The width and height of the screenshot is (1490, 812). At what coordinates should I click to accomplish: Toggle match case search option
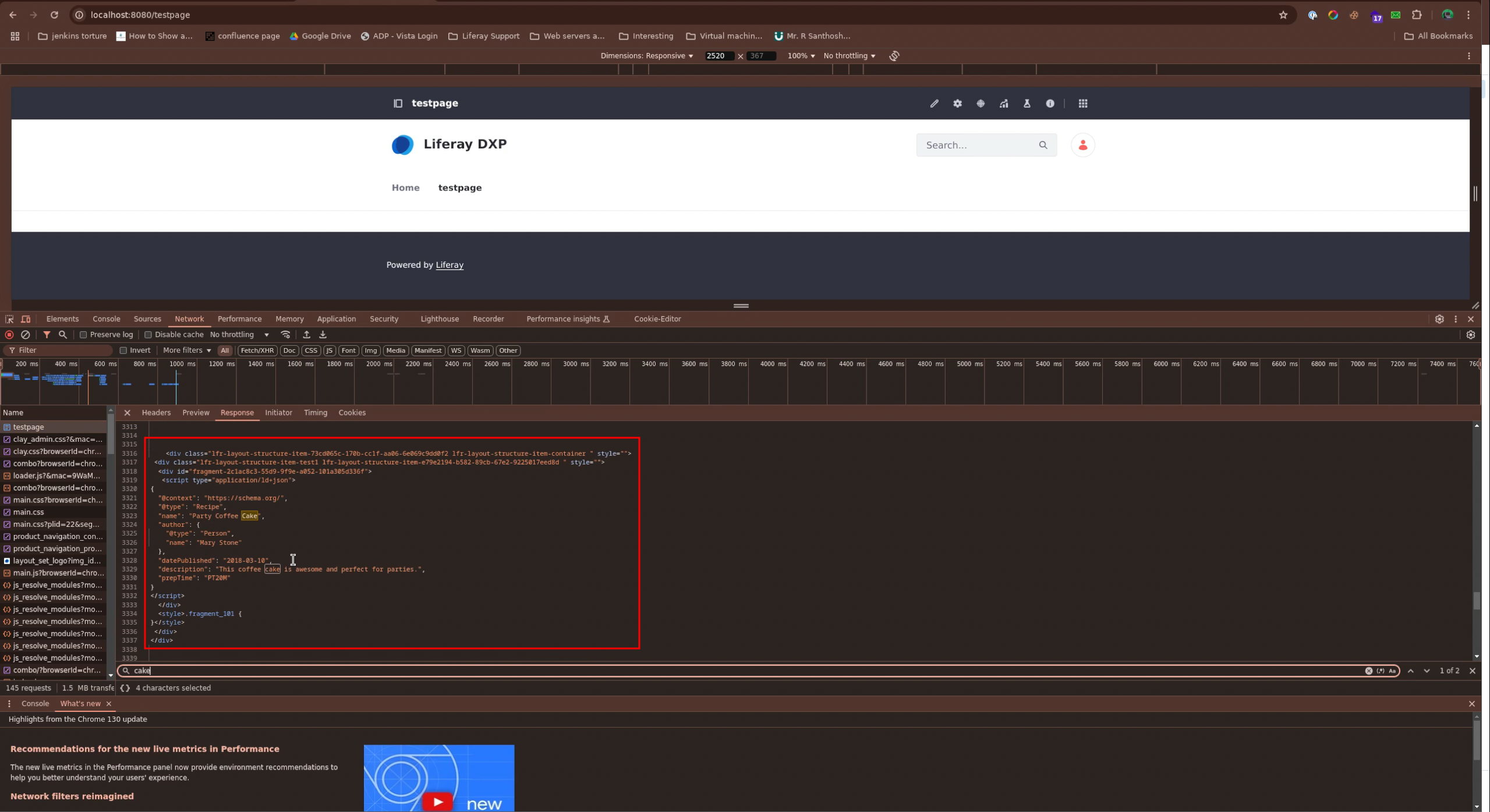tap(1392, 671)
